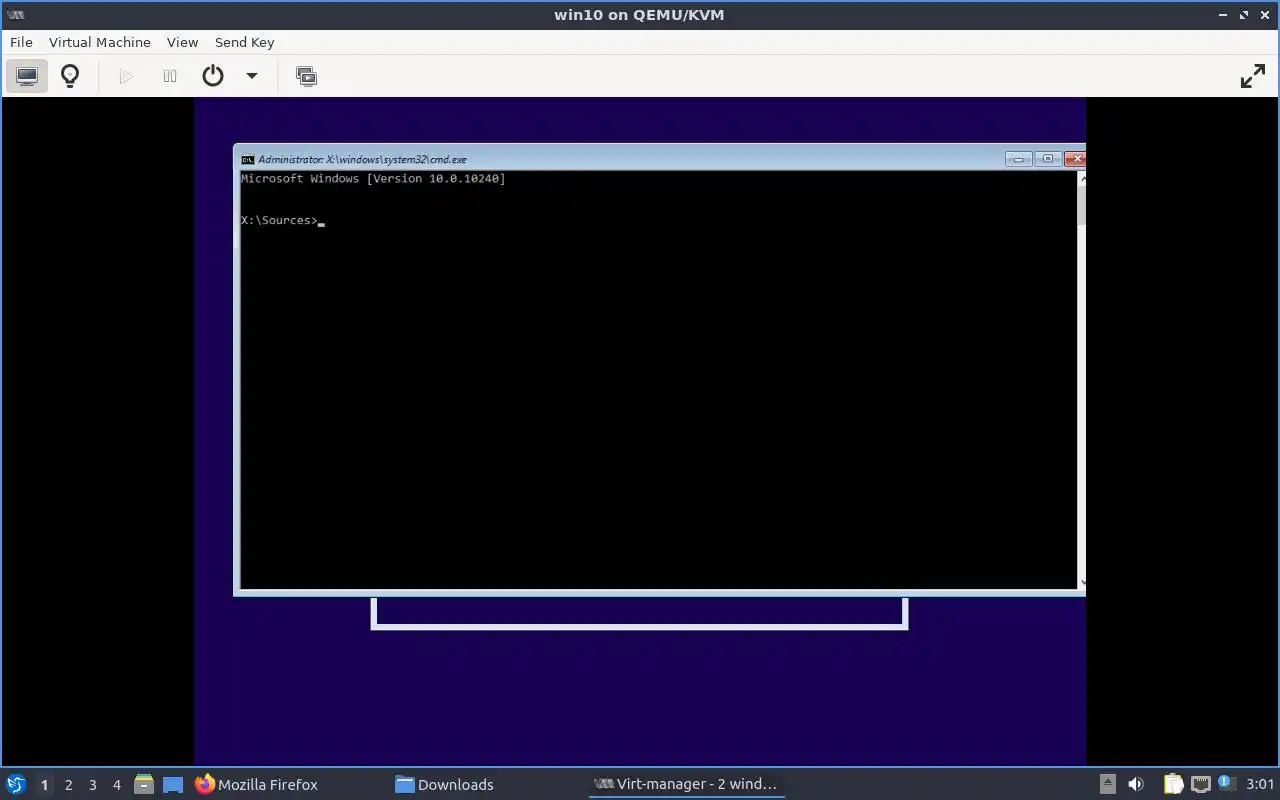1280x800 pixels.
Task: Switch to workspace 3
Action: pyautogui.click(x=93, y=785)
